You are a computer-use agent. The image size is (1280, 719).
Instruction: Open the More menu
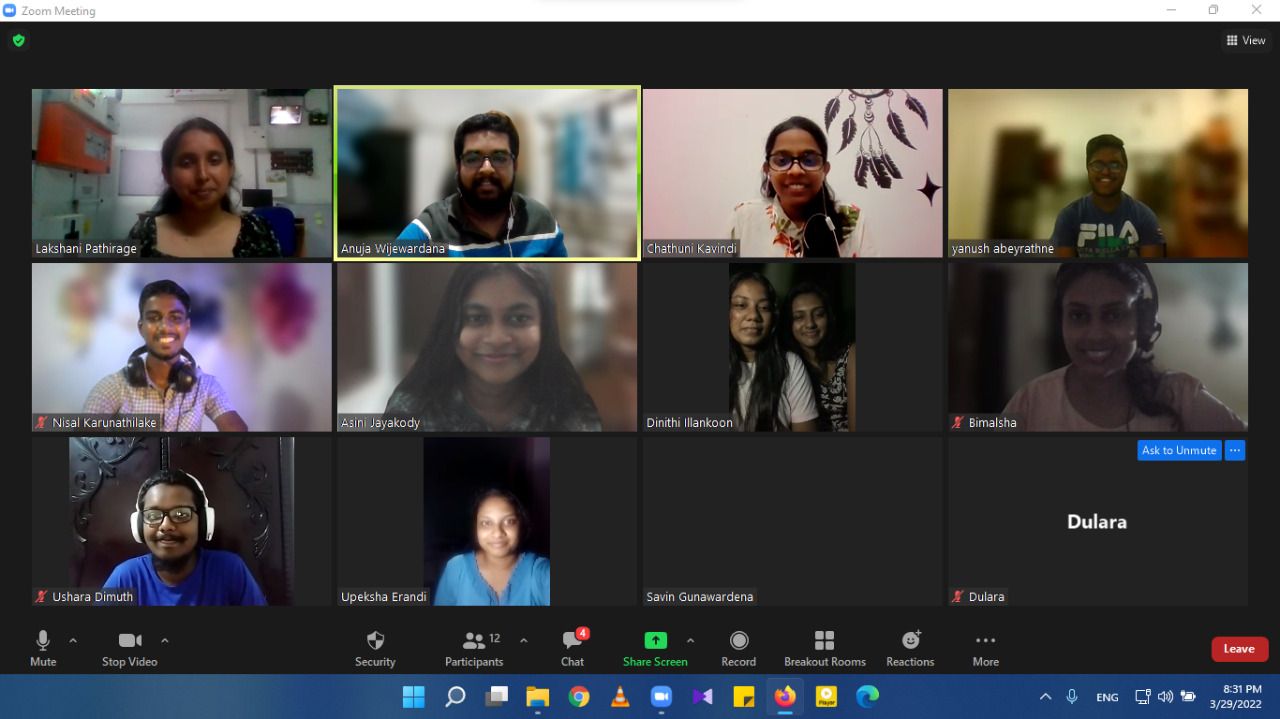[x=985, y=648]
